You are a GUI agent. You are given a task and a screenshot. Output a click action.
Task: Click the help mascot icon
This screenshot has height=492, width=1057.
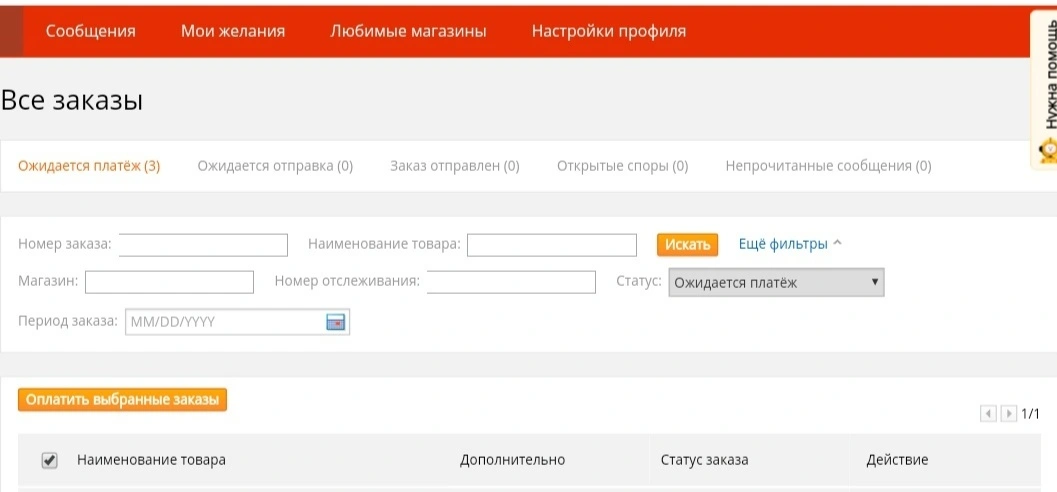tap(1048, 150)
